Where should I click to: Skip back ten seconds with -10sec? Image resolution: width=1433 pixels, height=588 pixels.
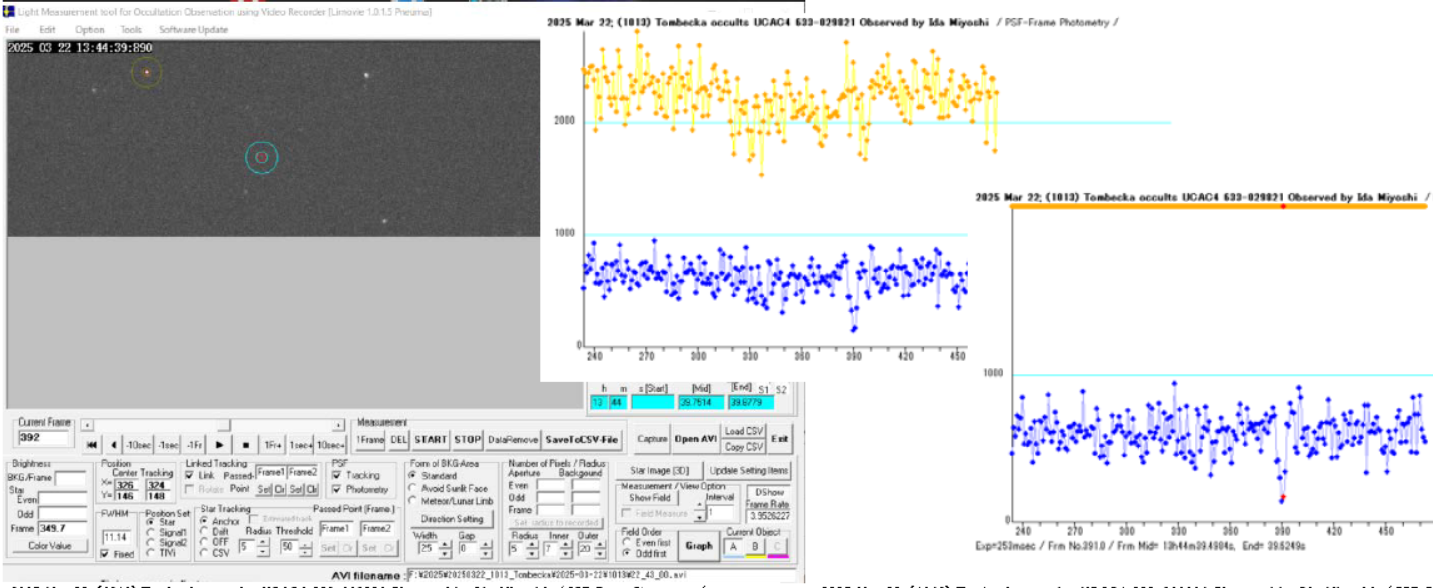coord(137,444)
